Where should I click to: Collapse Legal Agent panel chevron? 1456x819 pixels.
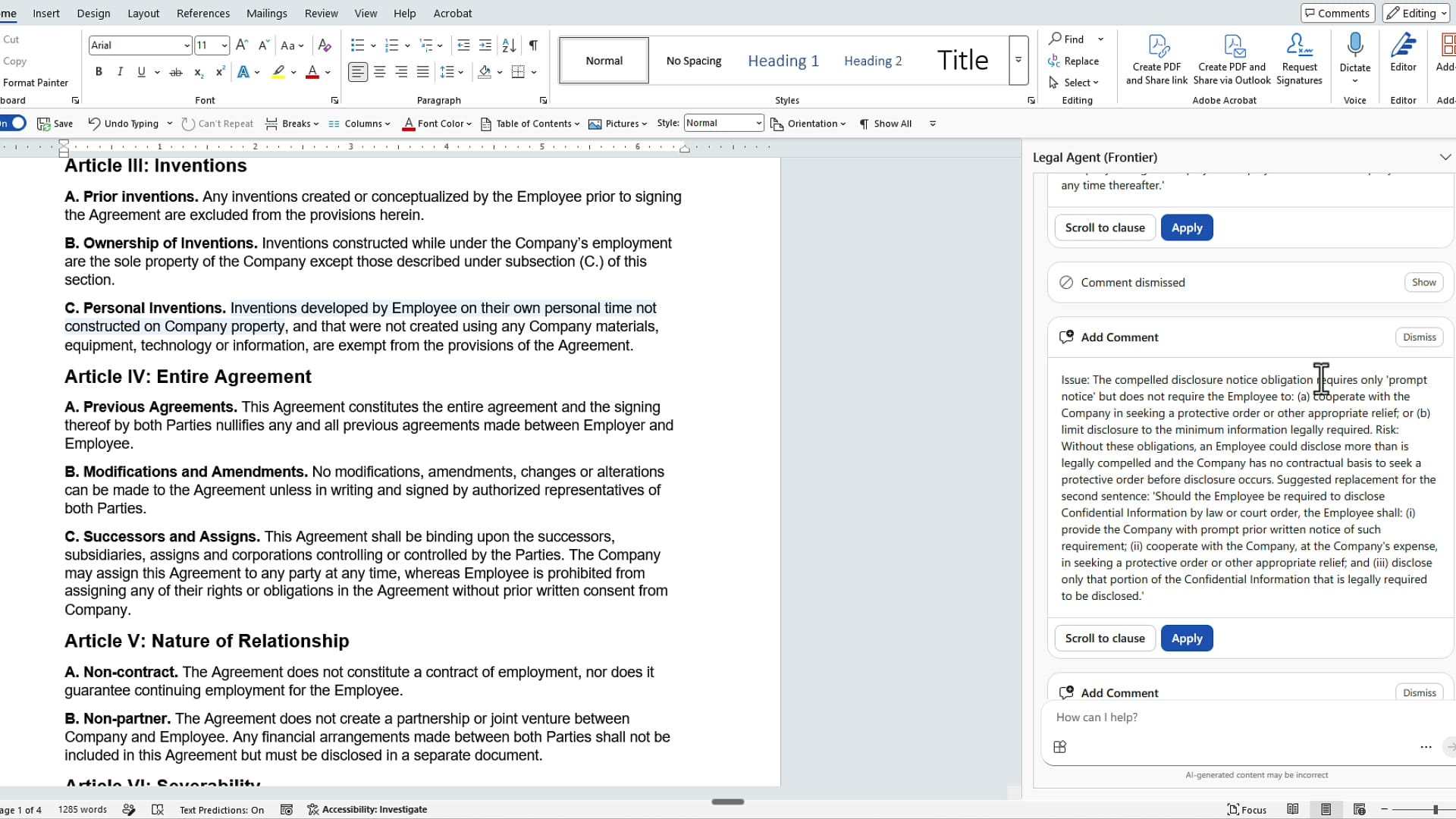[1445, 157]
